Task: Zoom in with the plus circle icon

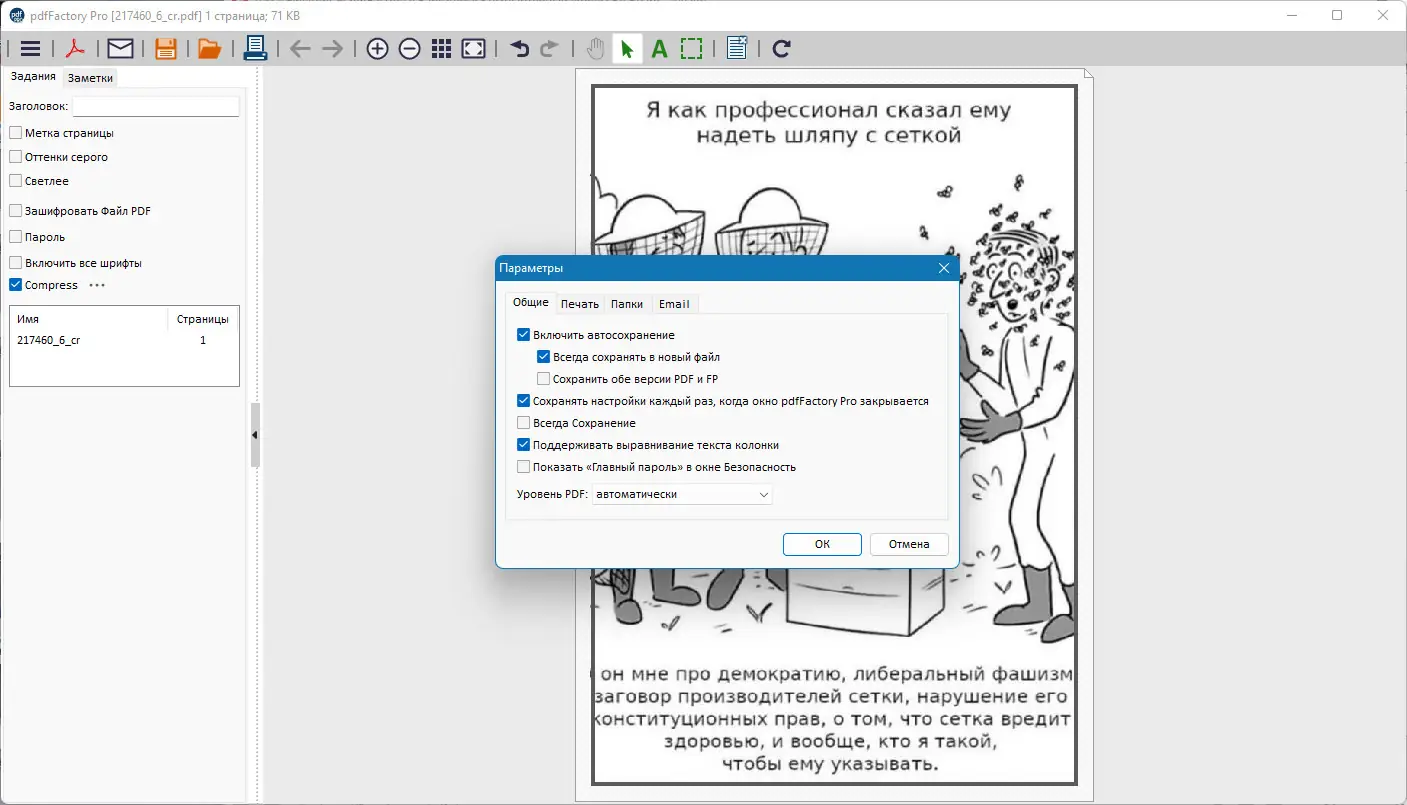Action: point(377,49)
